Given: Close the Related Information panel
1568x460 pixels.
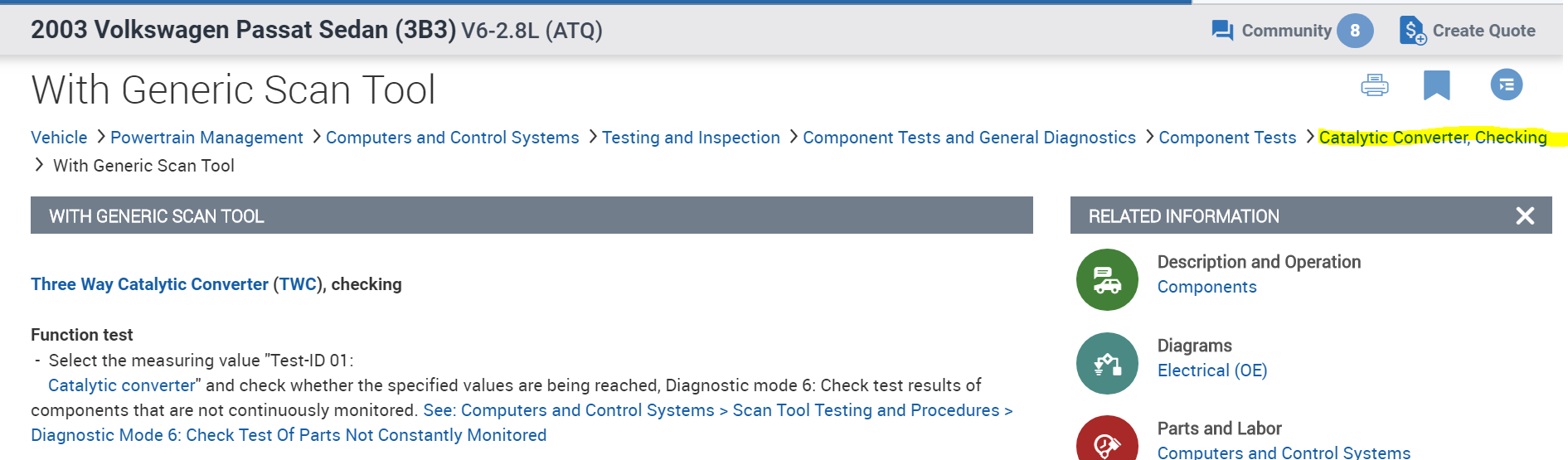Looking at the screenshot, I should (x=1524, y=216).
